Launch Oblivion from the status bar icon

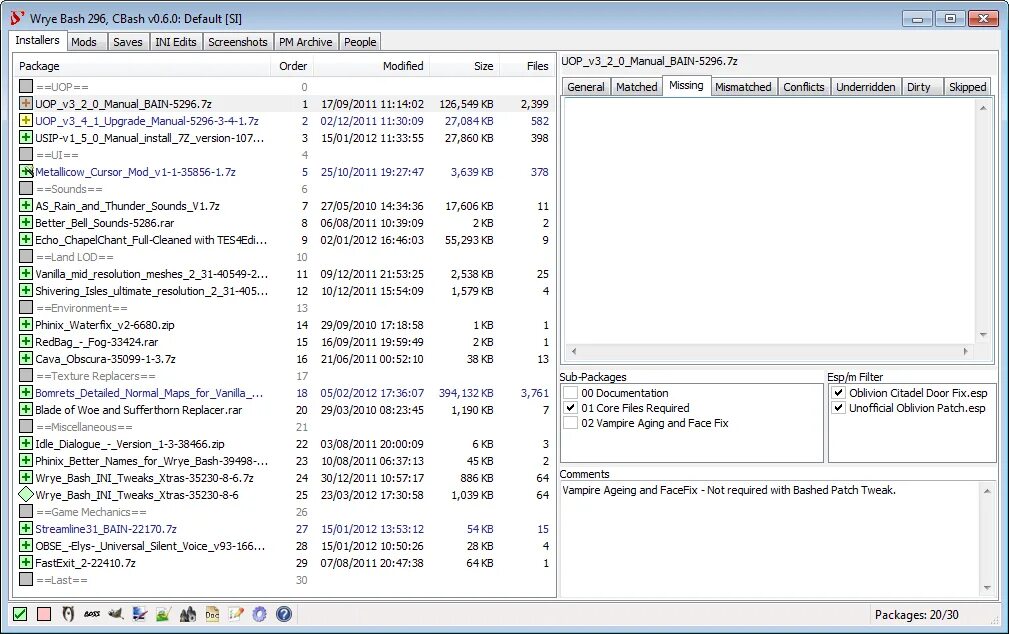68,614
